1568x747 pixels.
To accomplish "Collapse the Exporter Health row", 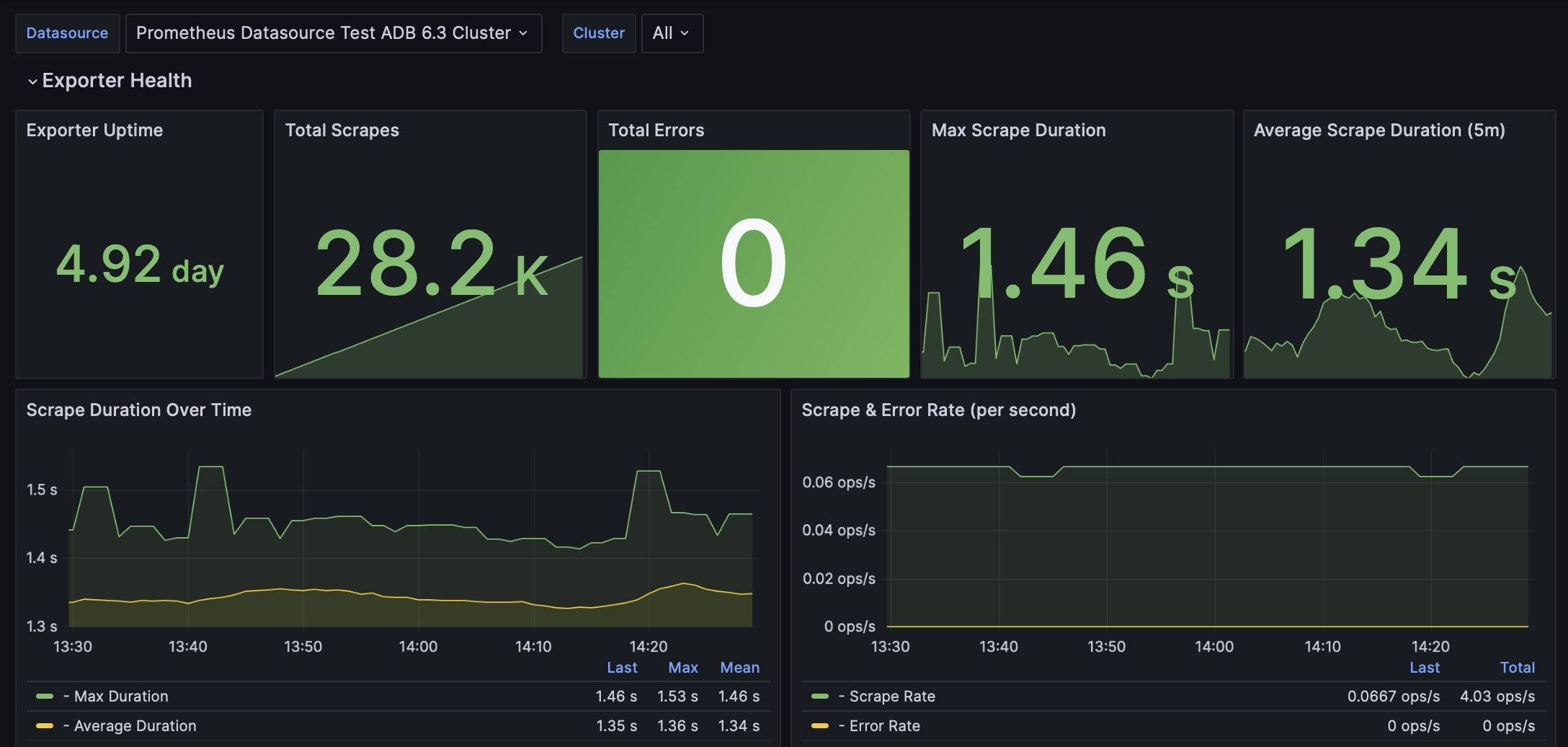I will (116, 80).
